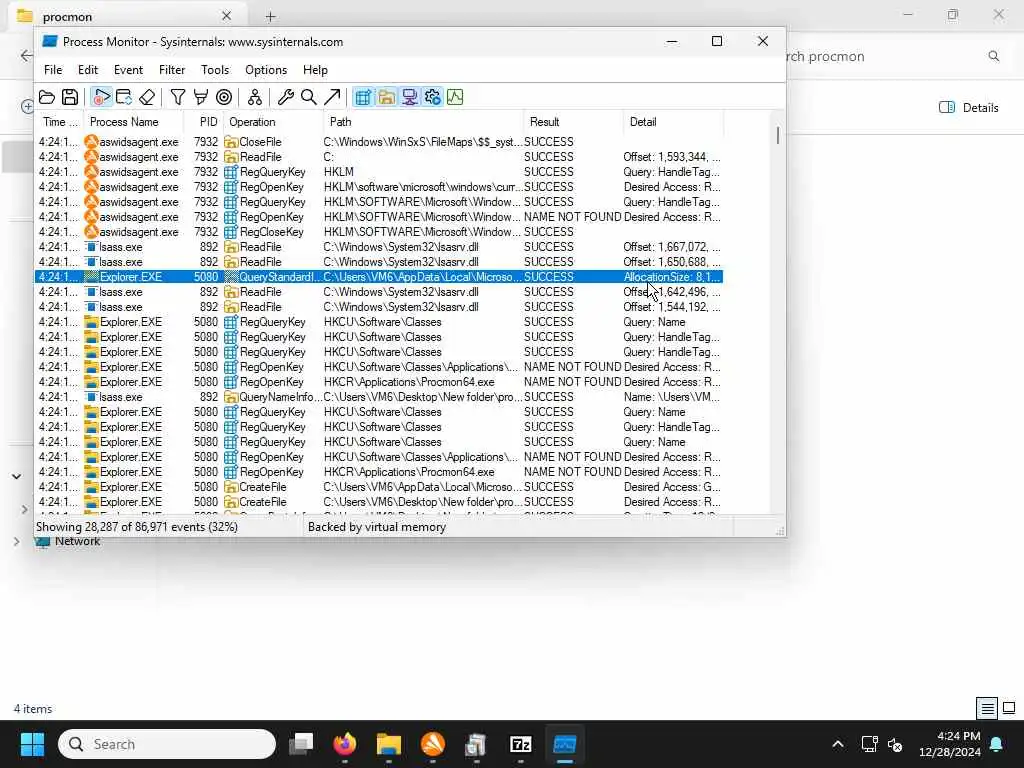1024x768 pixels.
Task: Open the notification bell icon
Action: point(997,744)
